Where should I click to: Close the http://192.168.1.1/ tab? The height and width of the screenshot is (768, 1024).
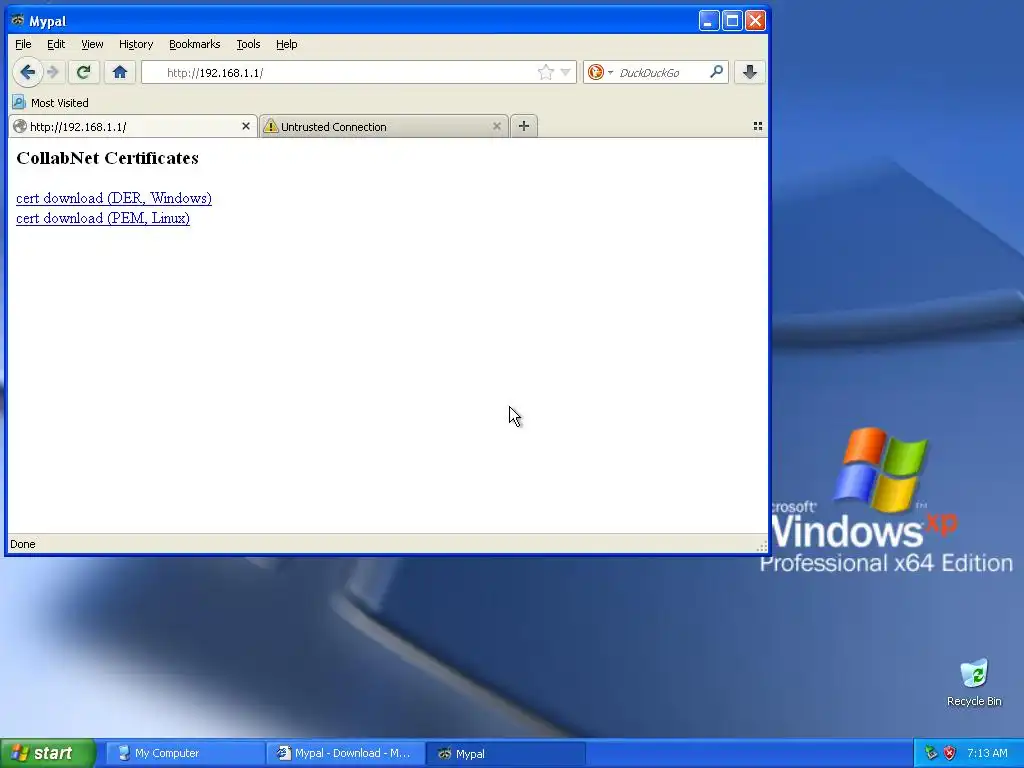click(x=246, y=126)
